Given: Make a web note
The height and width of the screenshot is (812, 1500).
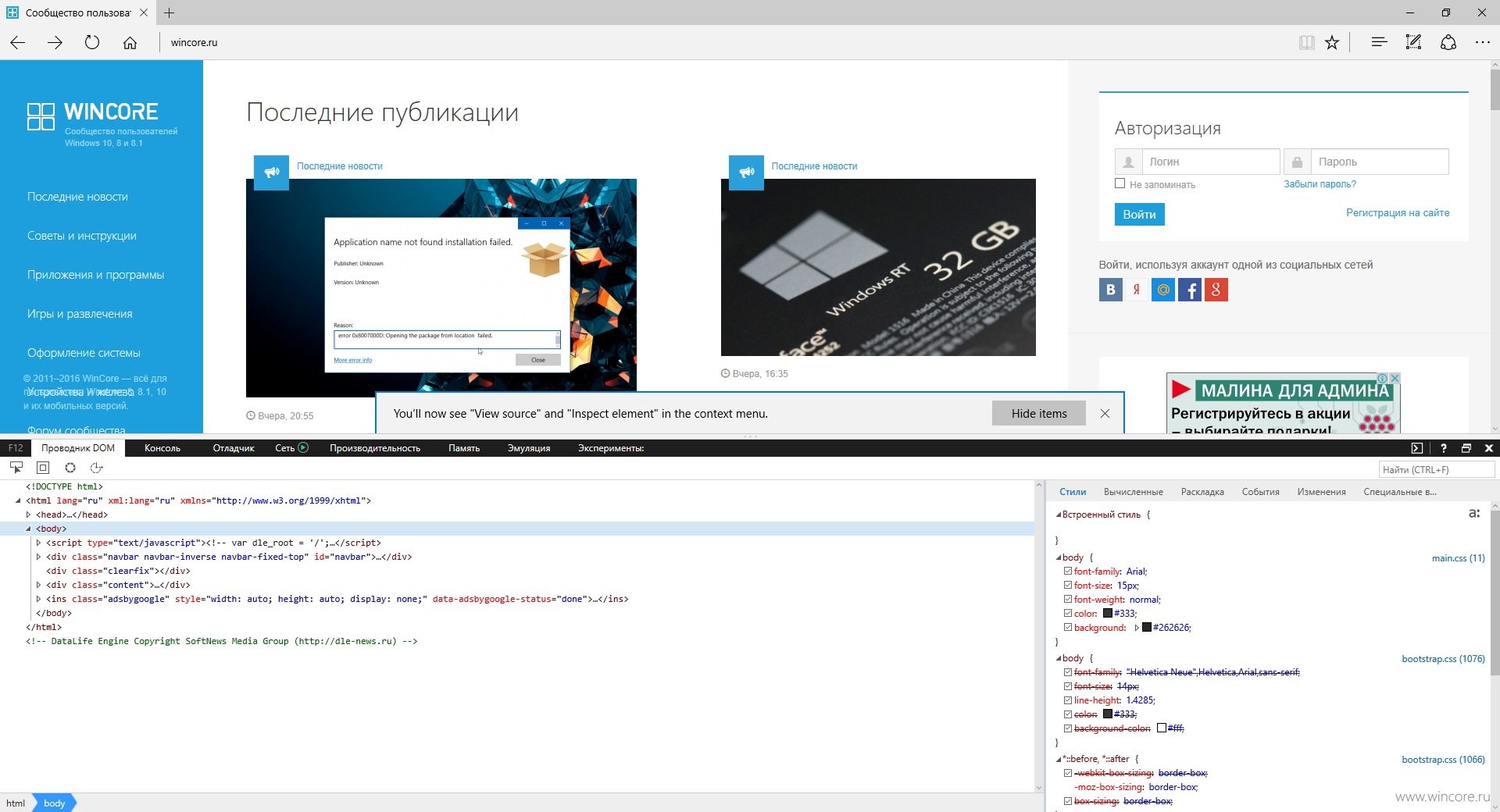Looking at the screenshot, I should 1413,42.
